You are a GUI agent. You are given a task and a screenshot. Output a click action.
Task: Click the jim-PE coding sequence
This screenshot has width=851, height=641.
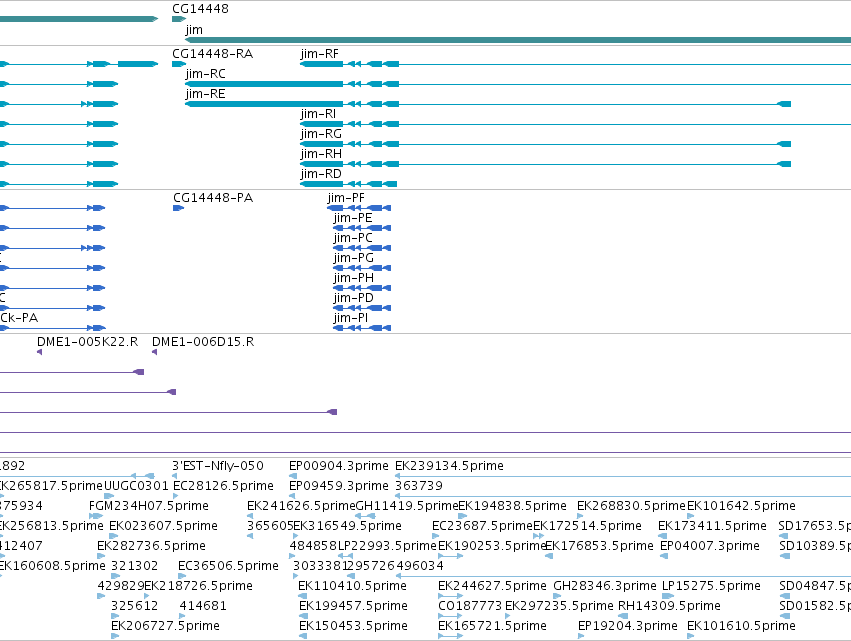(x=362, y=228)
